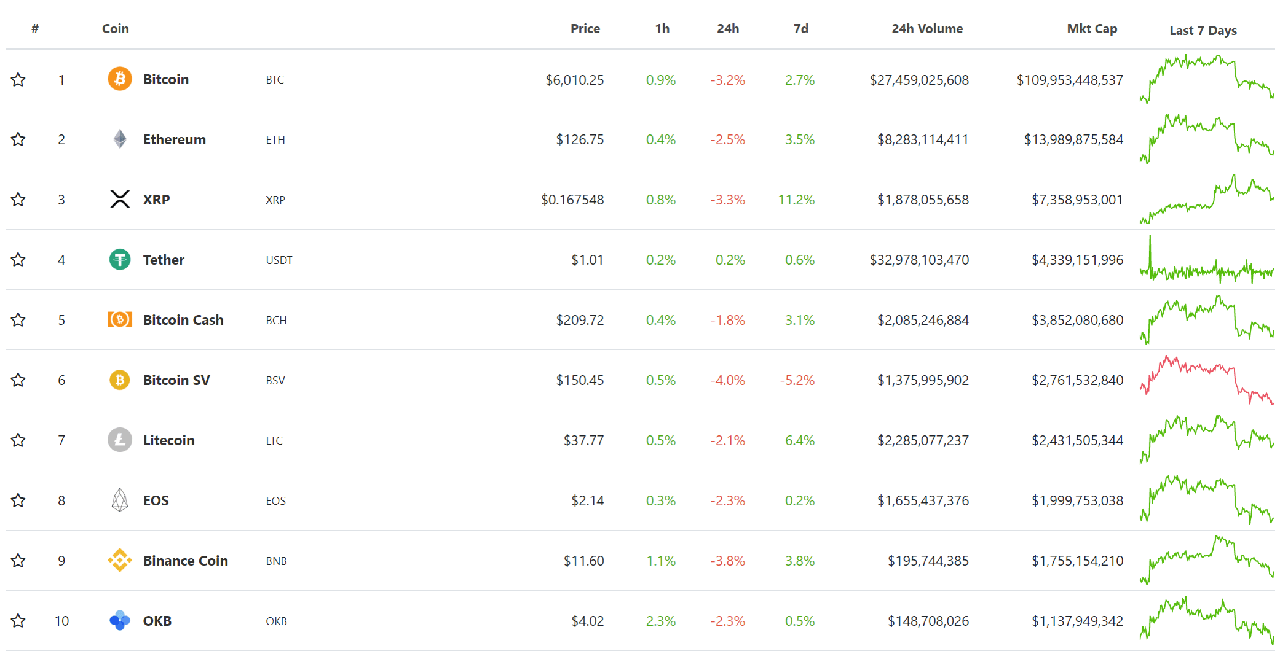Sort by the 1h change header
This screenshot has width=1280, height=654.
663,29
